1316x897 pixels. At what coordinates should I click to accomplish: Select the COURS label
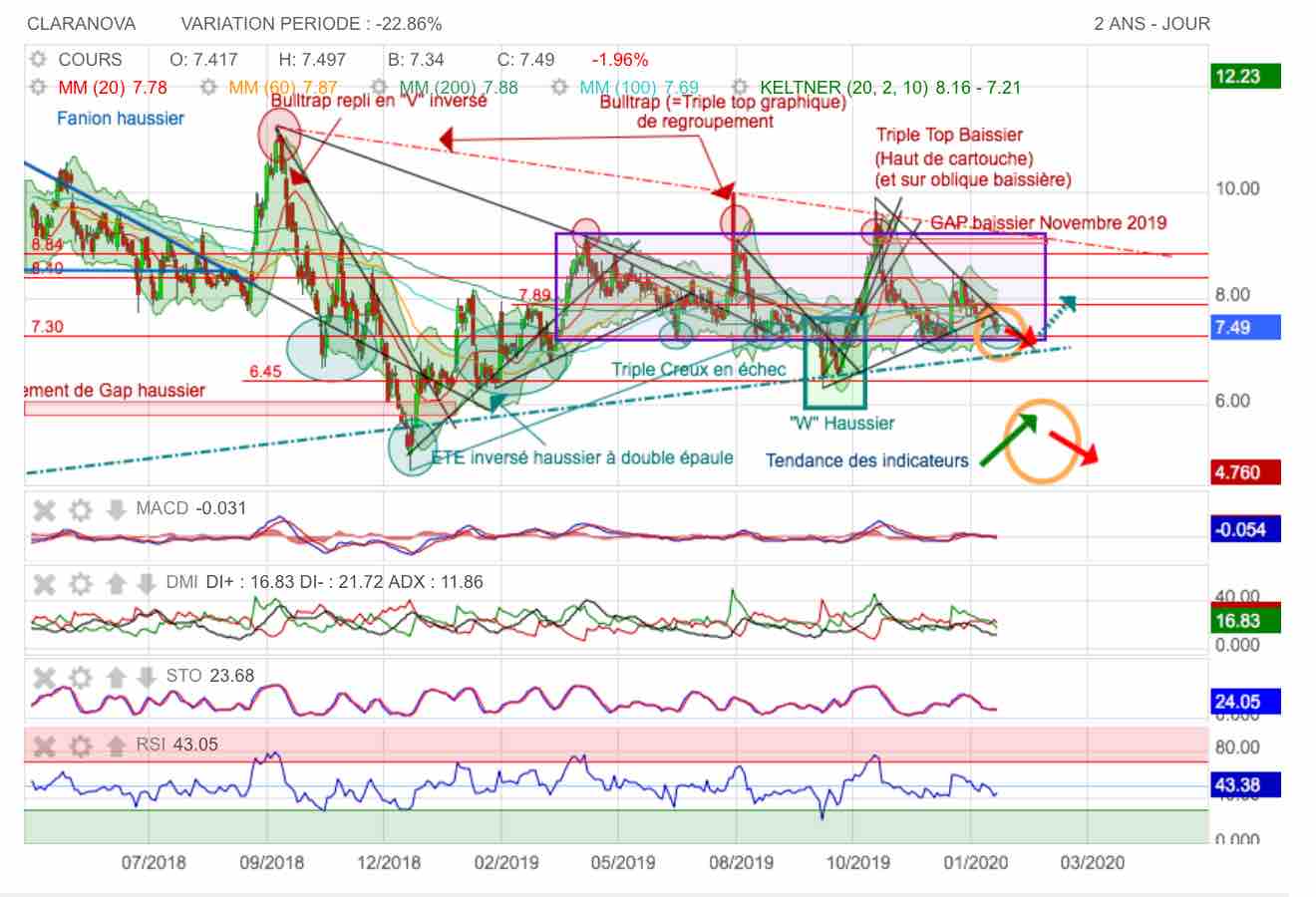click(91, 60)
